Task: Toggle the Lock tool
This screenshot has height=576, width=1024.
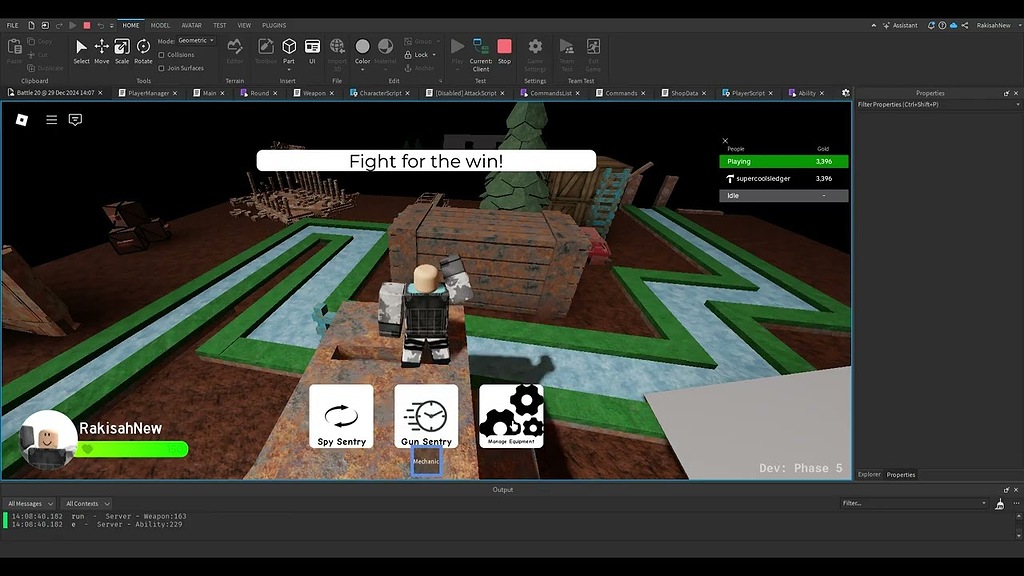Action: (418, 54)
